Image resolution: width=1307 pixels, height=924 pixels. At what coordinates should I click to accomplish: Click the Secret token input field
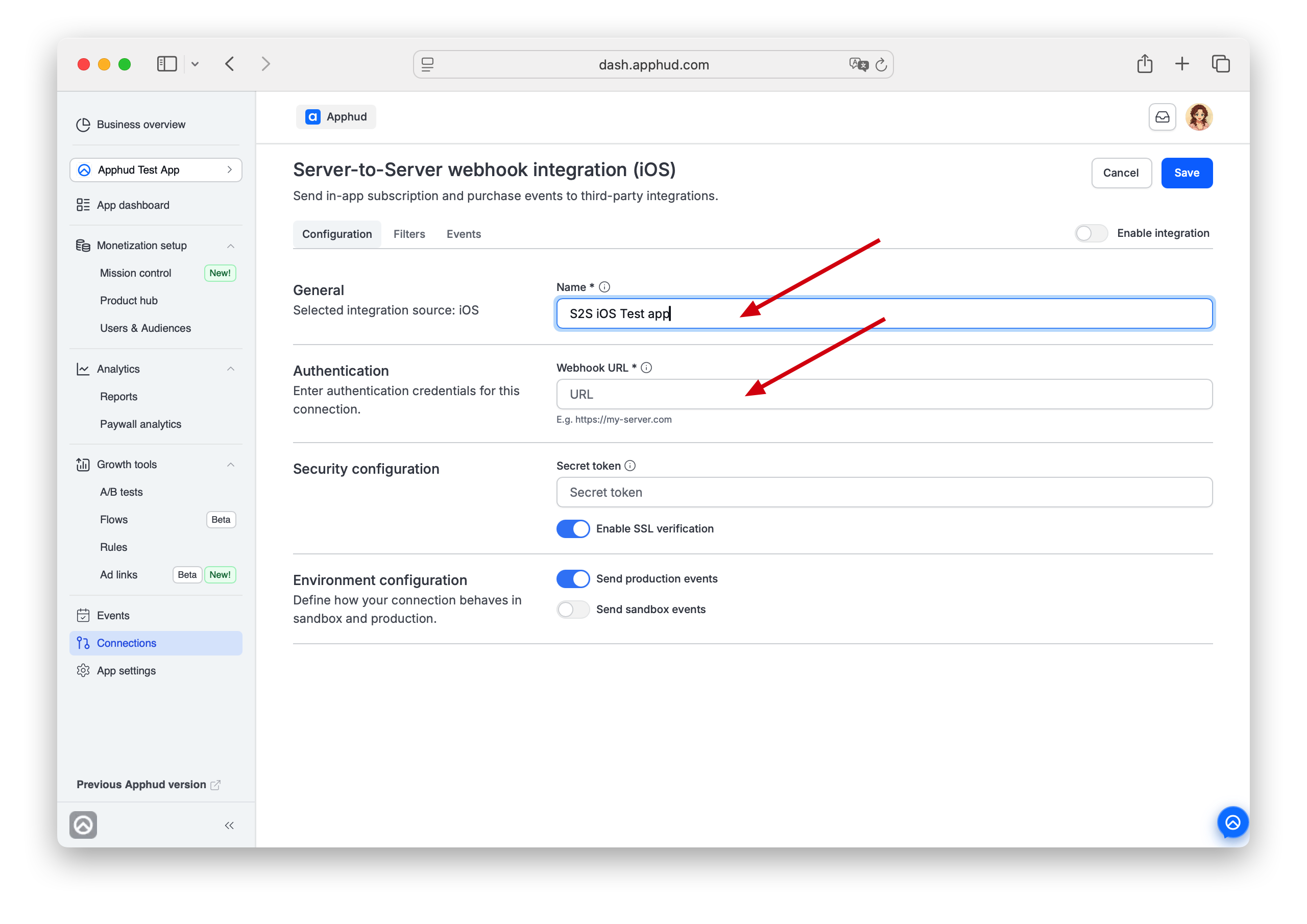click(884, 493)
